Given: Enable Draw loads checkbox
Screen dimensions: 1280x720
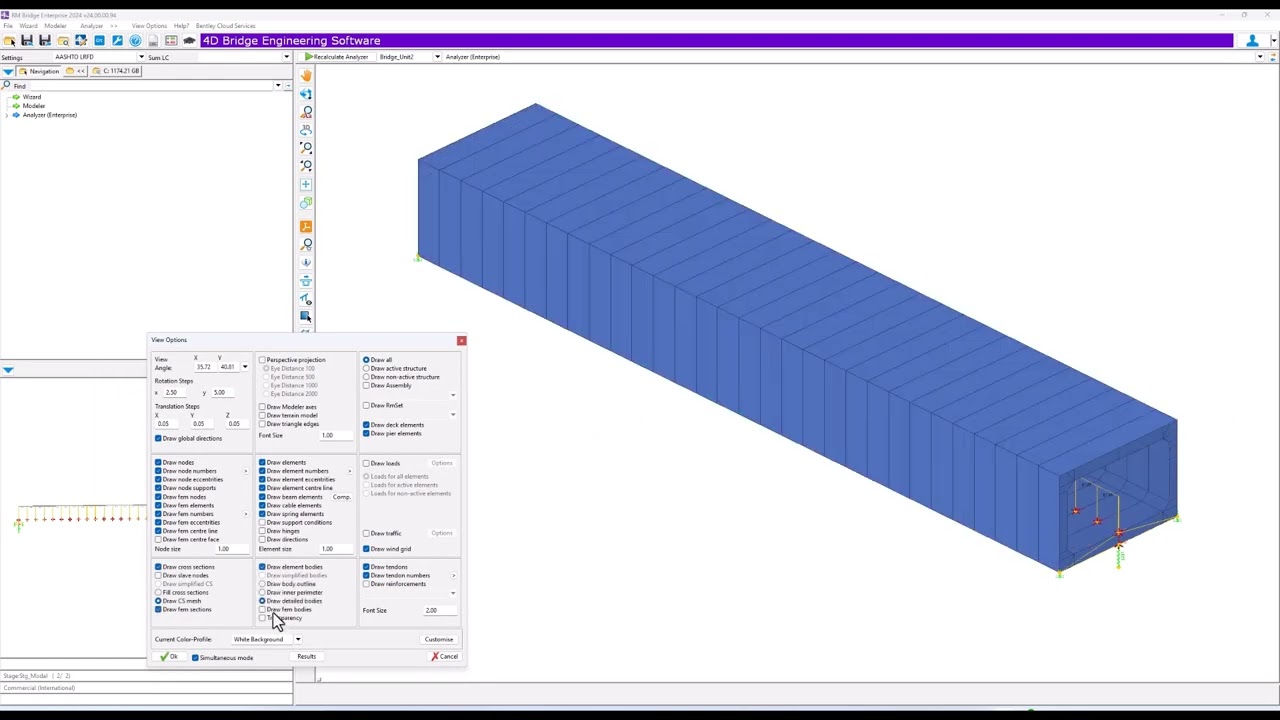Looking at the screenshot, I should 366,463.
